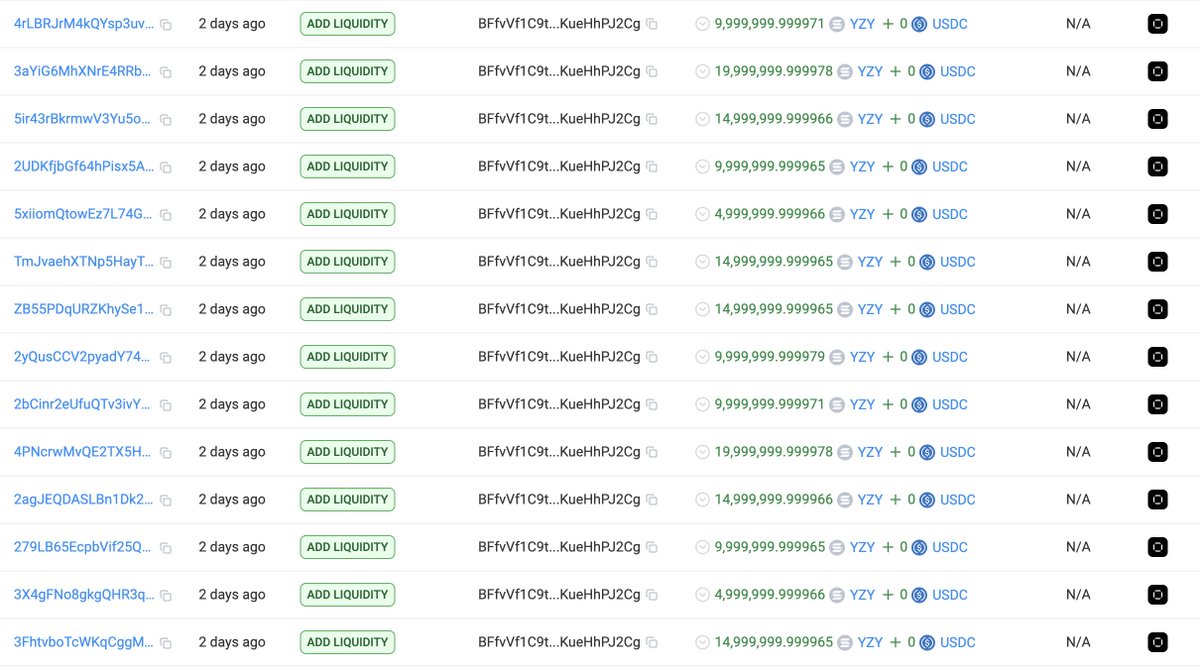This screenshot has width=1200, height=671.
Task: Click ADD LIQUIDITY badge in 3aYiG6MhXNrE4RRb row
Action: [x=347, y=71]
